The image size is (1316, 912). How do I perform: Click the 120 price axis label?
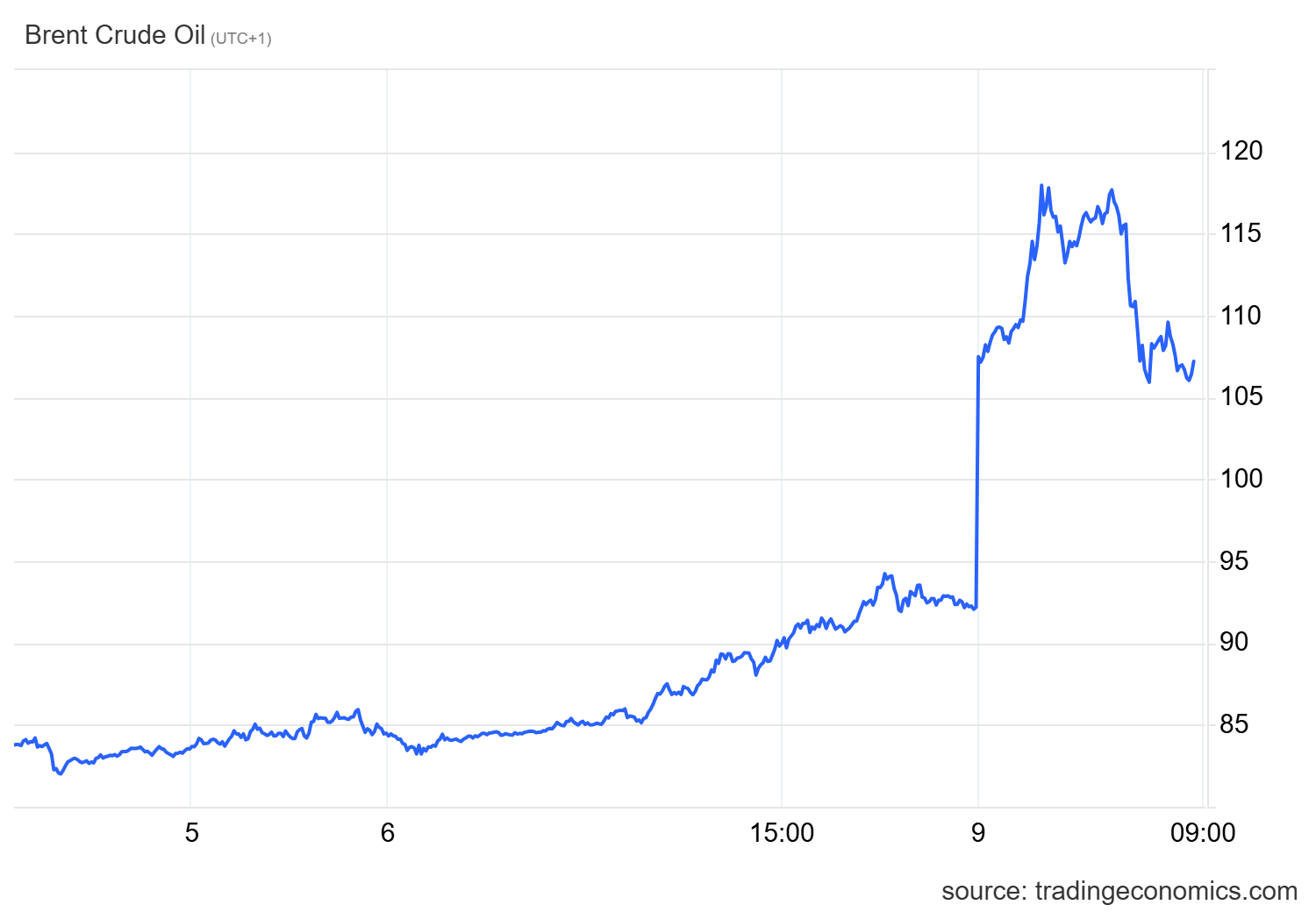pyautogui.click(x=1241, y=152)
